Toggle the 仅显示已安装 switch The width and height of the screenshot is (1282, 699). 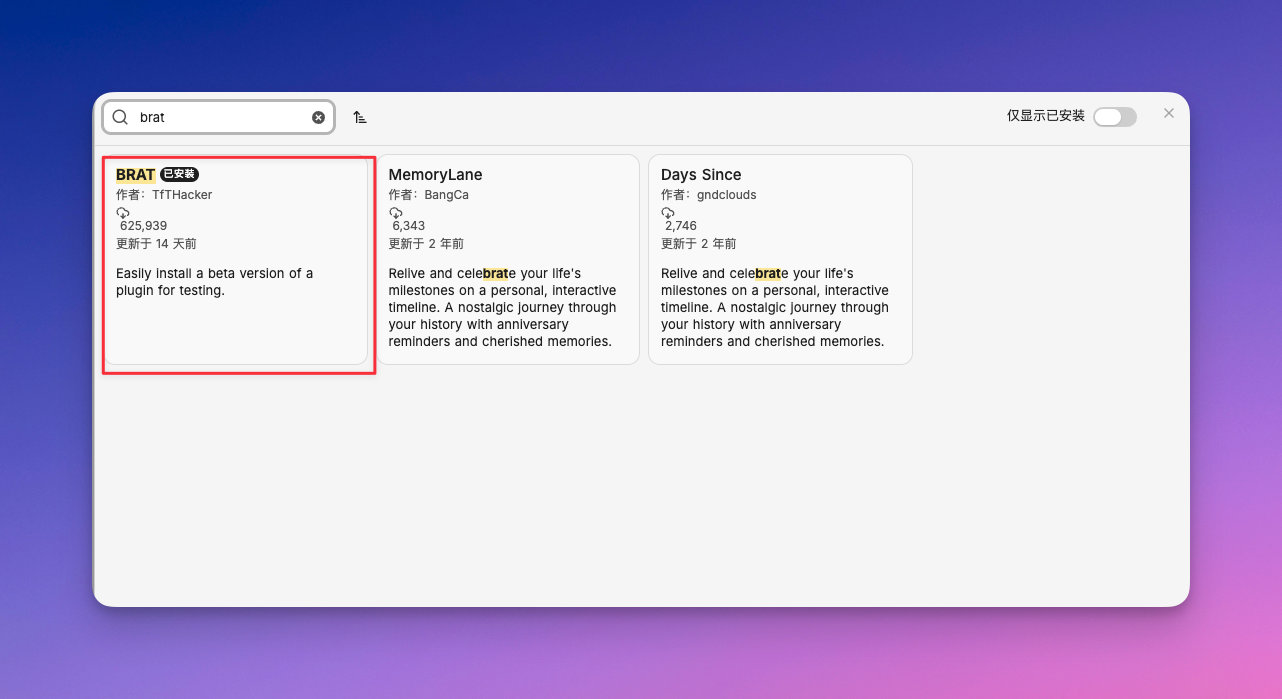tap(1114, 117)
